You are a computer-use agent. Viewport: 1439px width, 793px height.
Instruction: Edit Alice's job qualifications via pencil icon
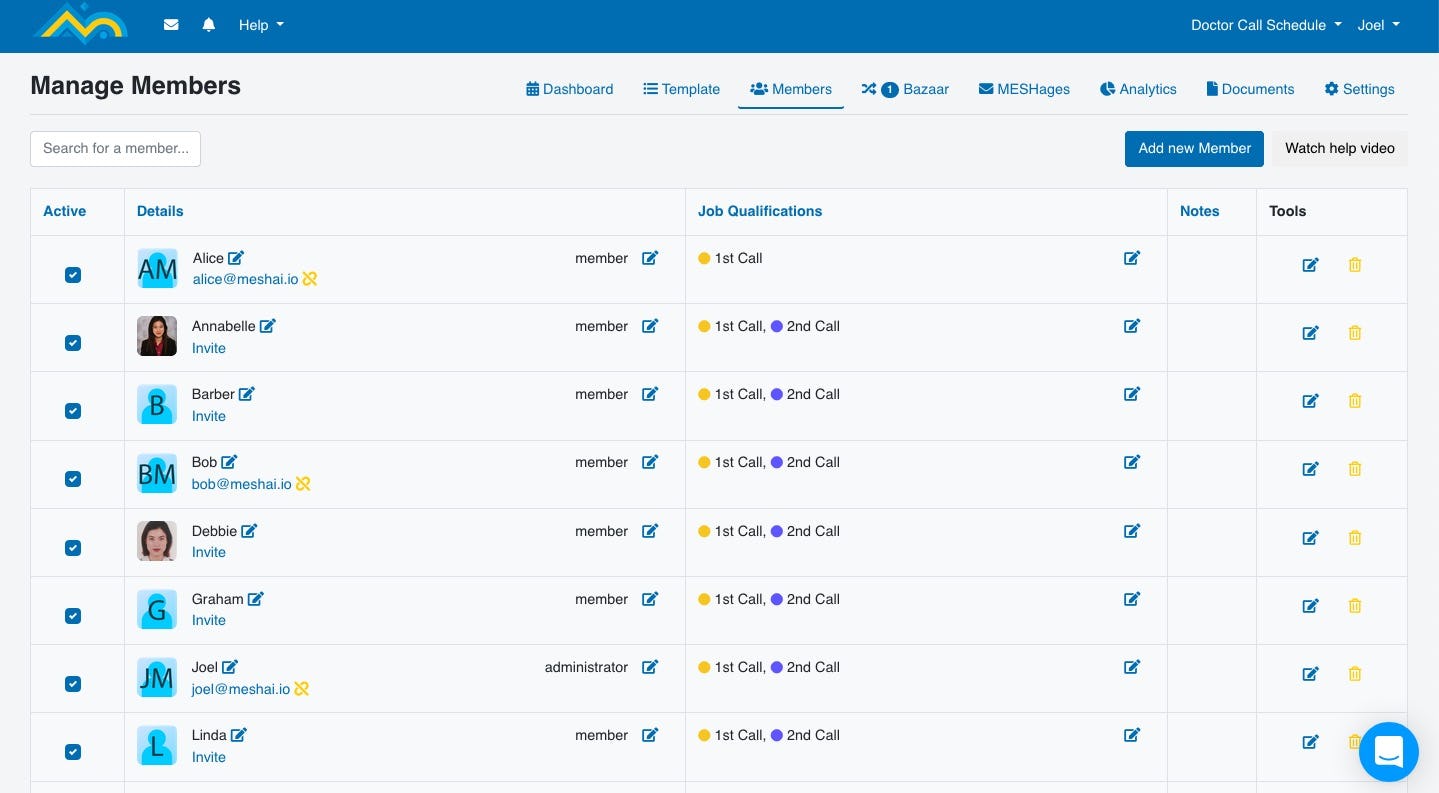(1131, 258)
